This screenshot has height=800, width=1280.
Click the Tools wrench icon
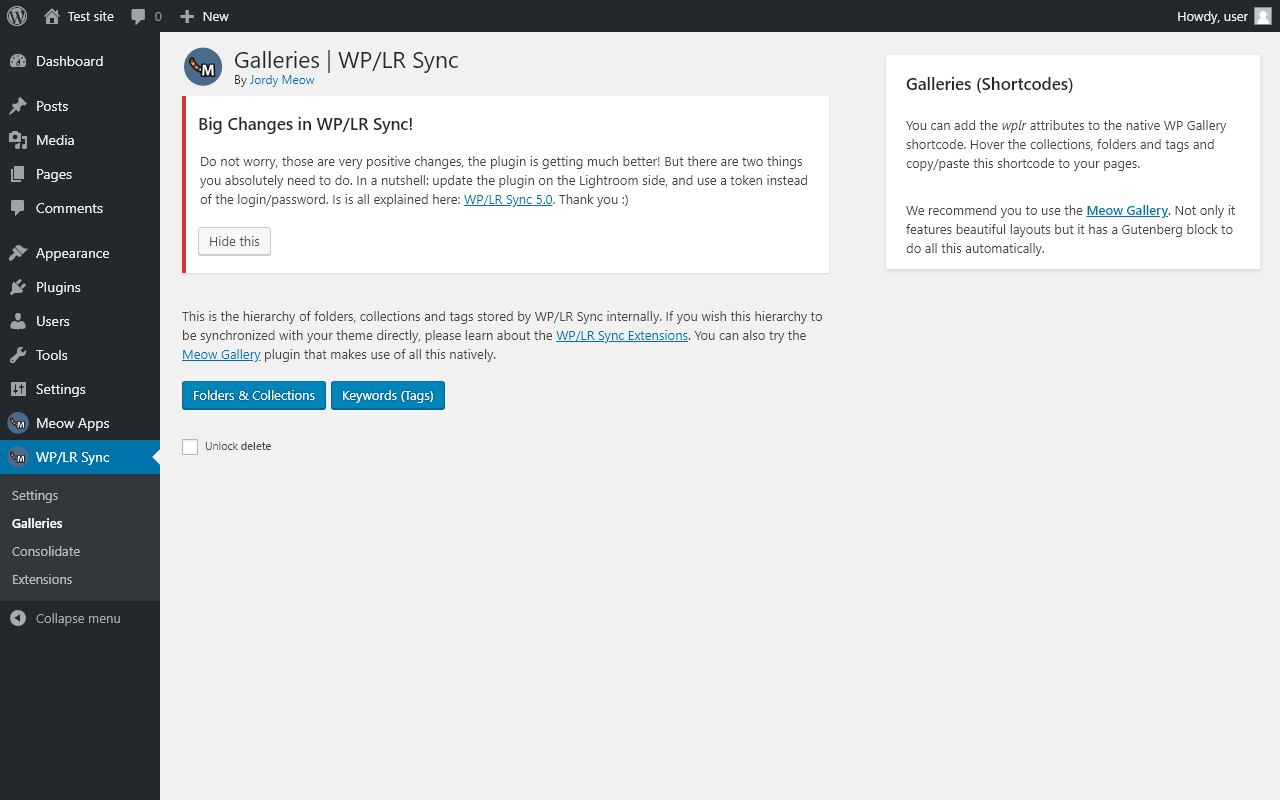18,355
